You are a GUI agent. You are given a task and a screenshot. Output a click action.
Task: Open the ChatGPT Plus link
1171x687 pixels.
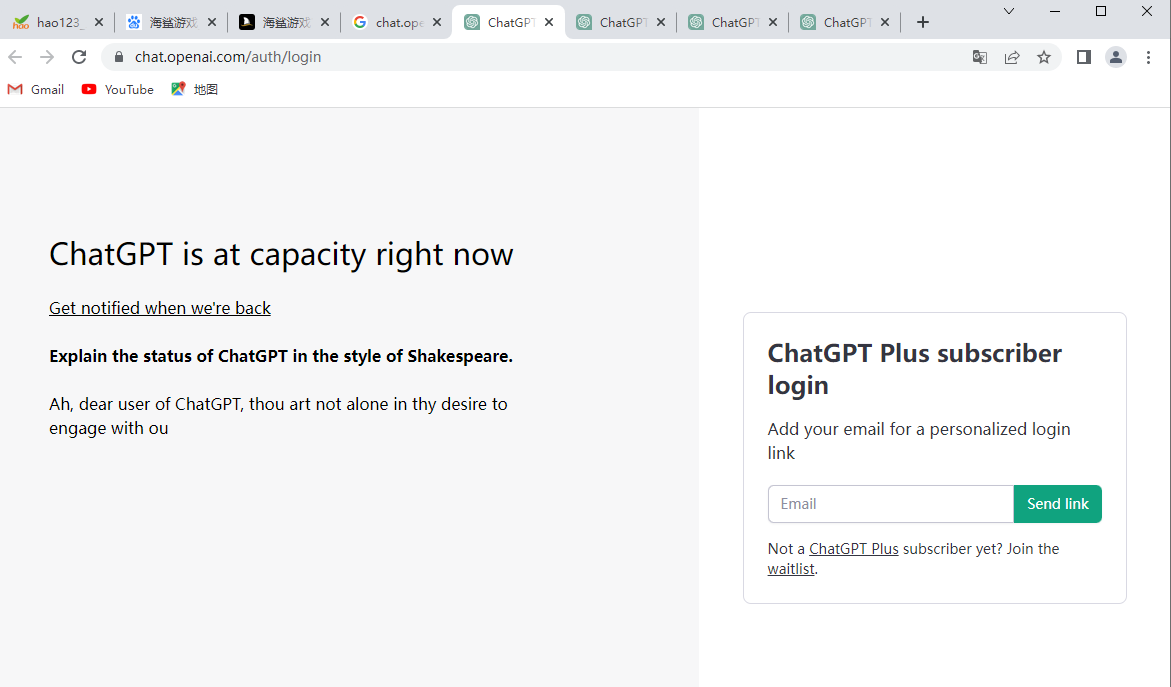tap(854, 549)
